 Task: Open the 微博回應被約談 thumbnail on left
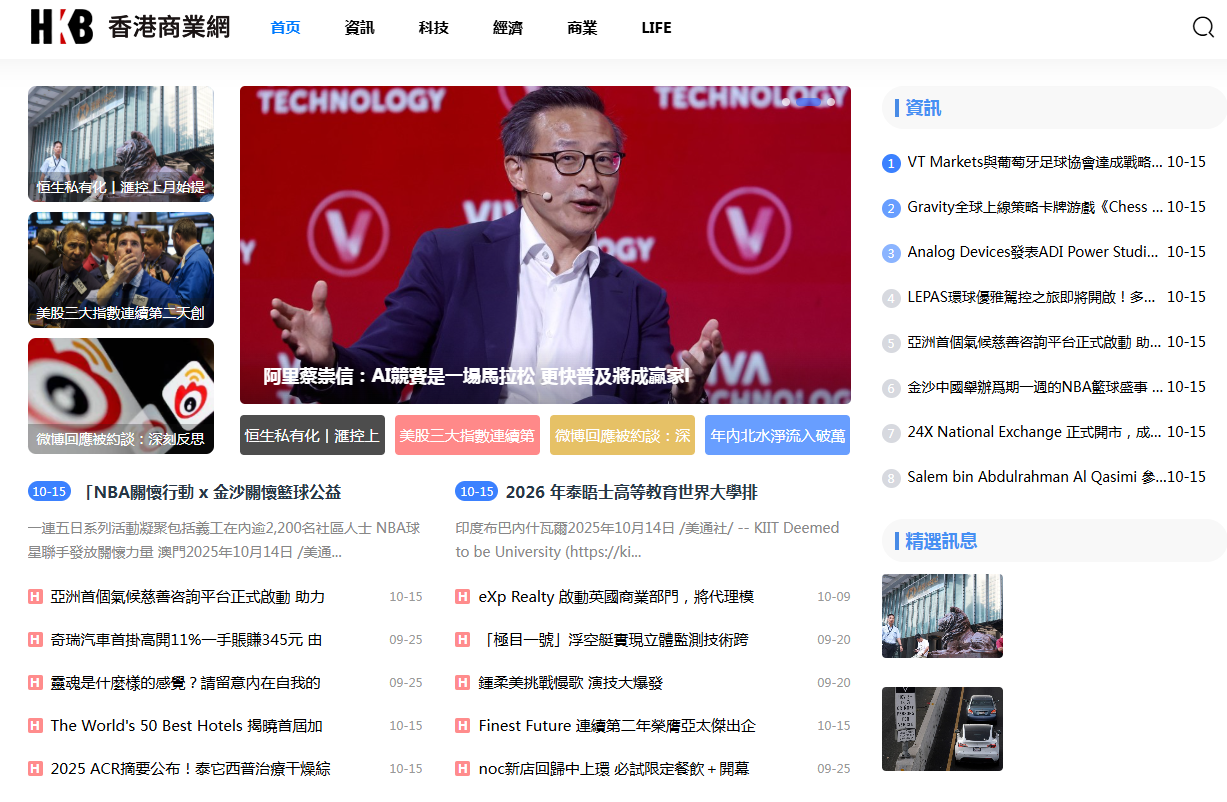121,396
